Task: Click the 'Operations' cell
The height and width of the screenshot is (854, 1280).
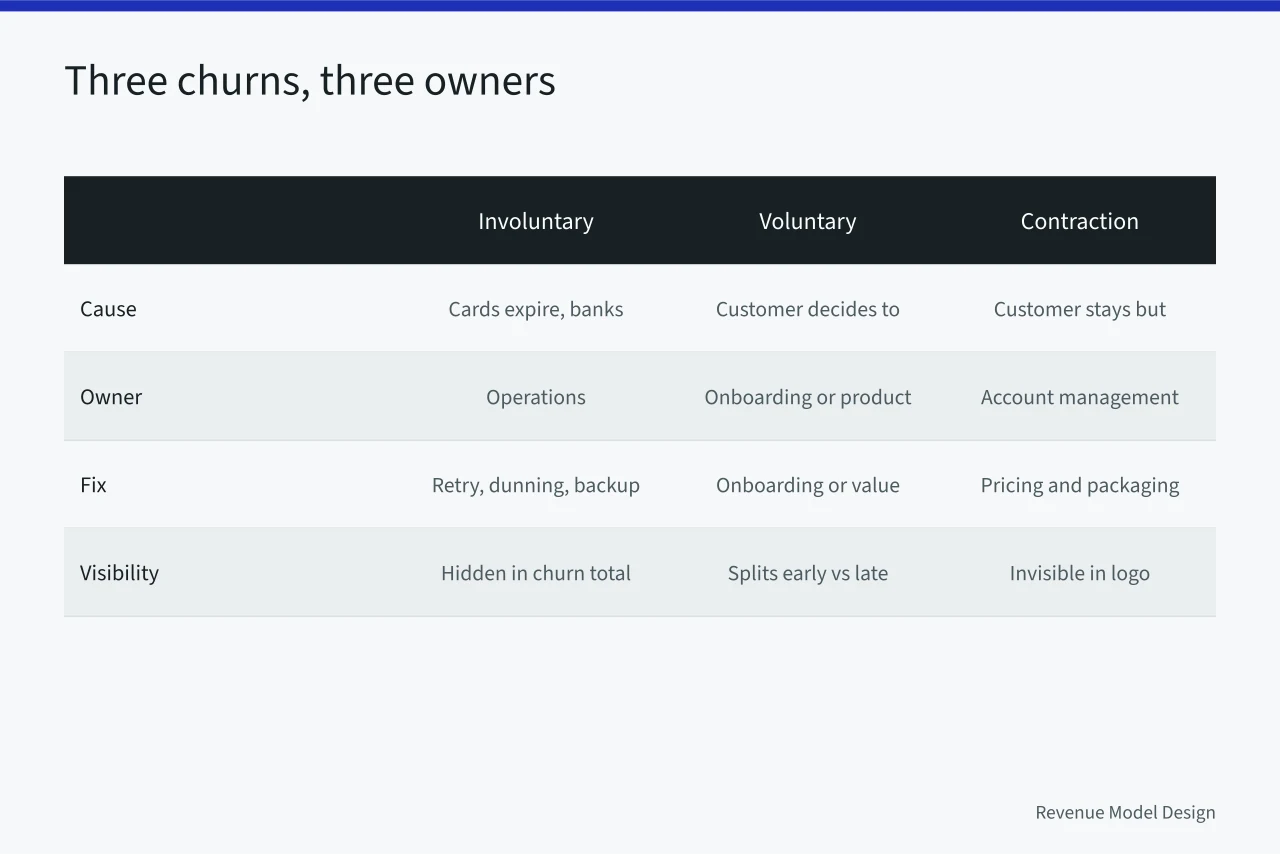Action: point(536,397)
